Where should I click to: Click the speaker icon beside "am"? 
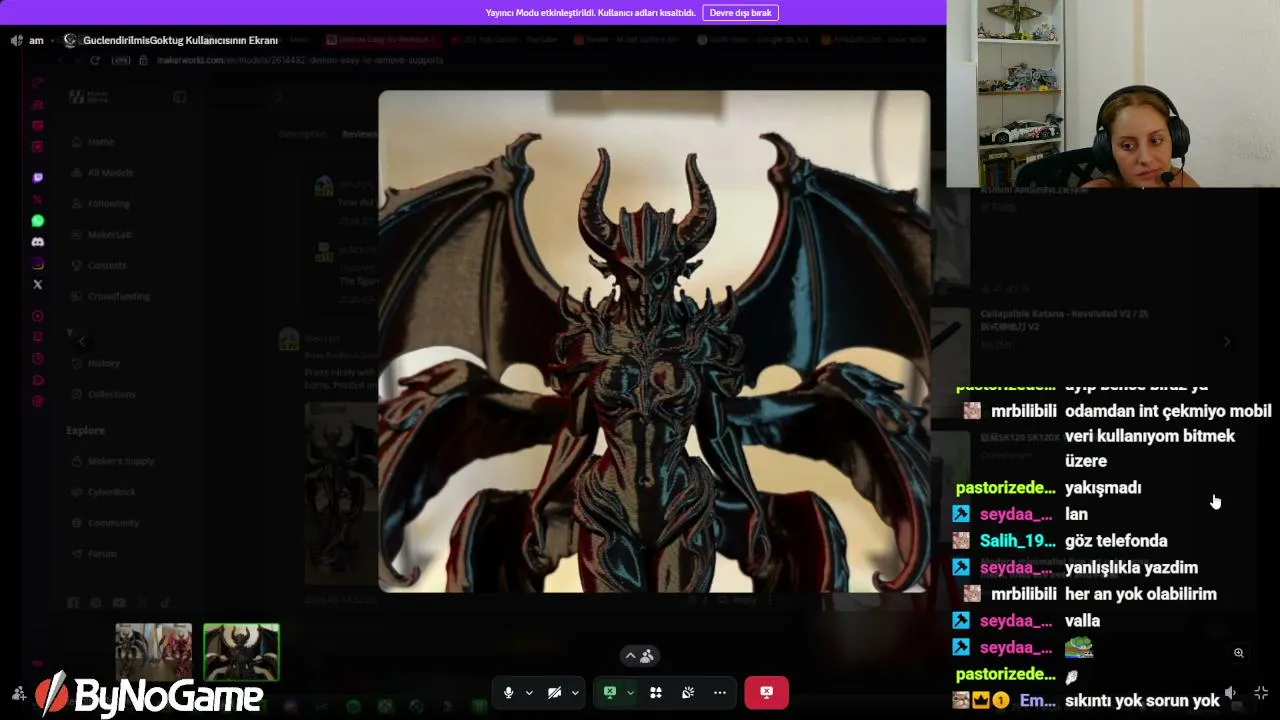[x=16, y=40]
